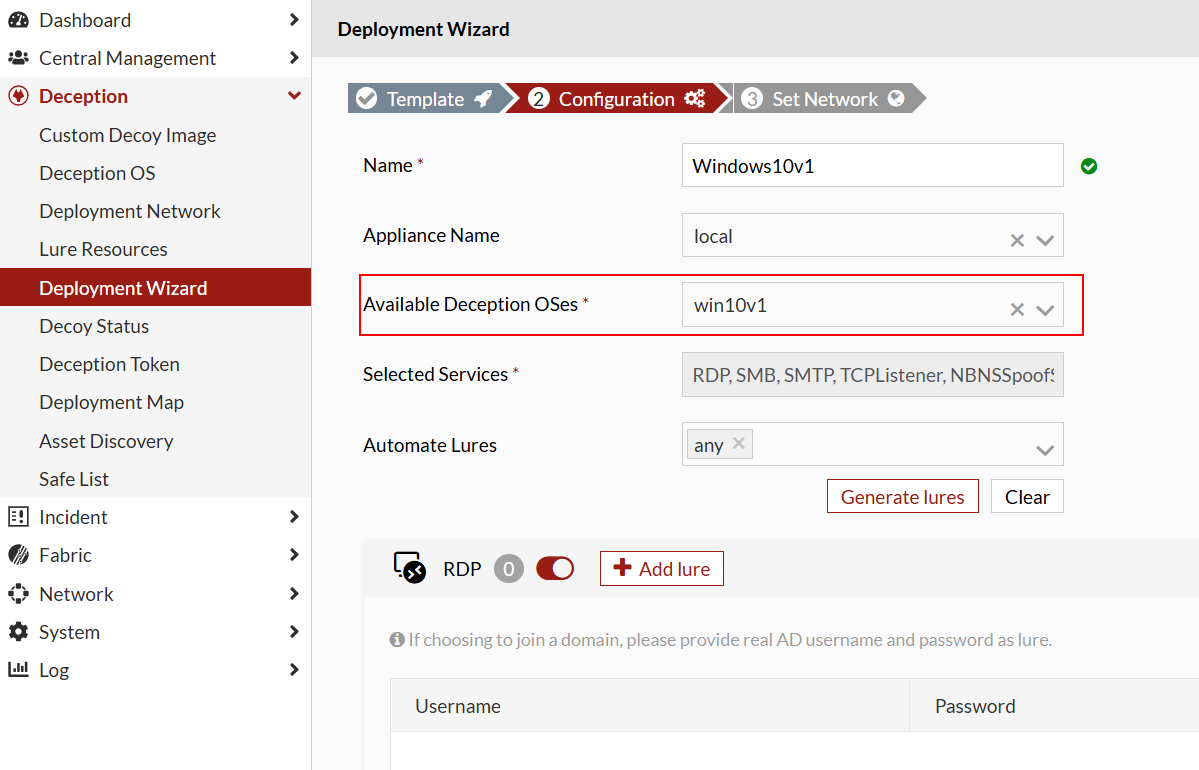Click the System menu label
Screen dimensions: 1199x770
(70, 632)
